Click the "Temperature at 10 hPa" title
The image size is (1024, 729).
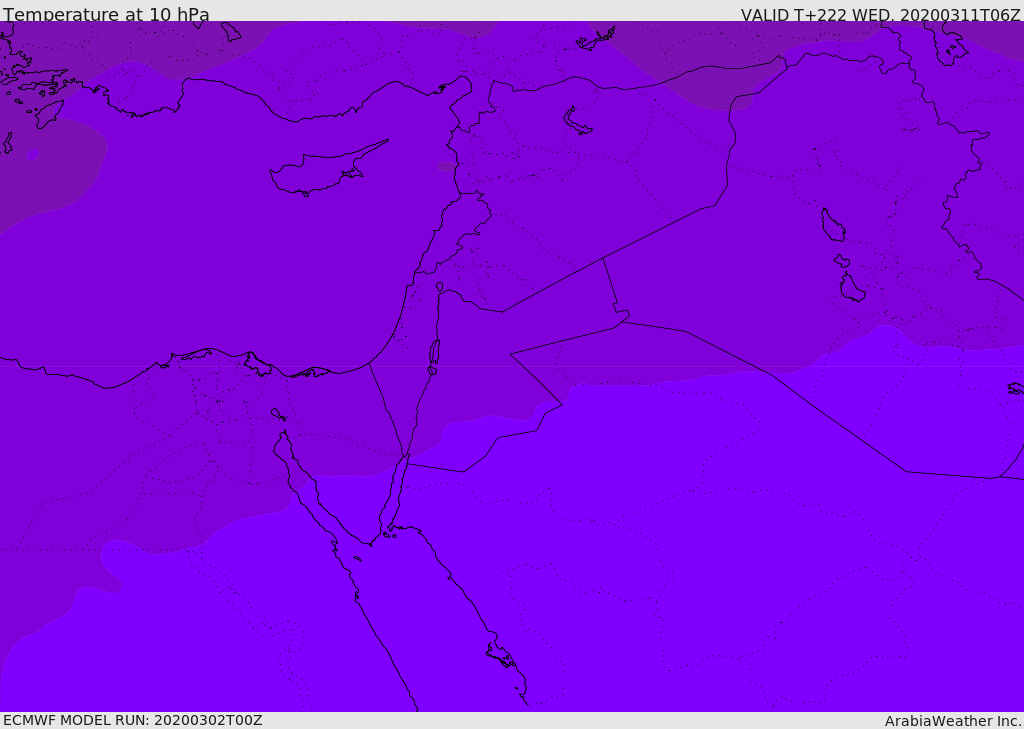106,15
